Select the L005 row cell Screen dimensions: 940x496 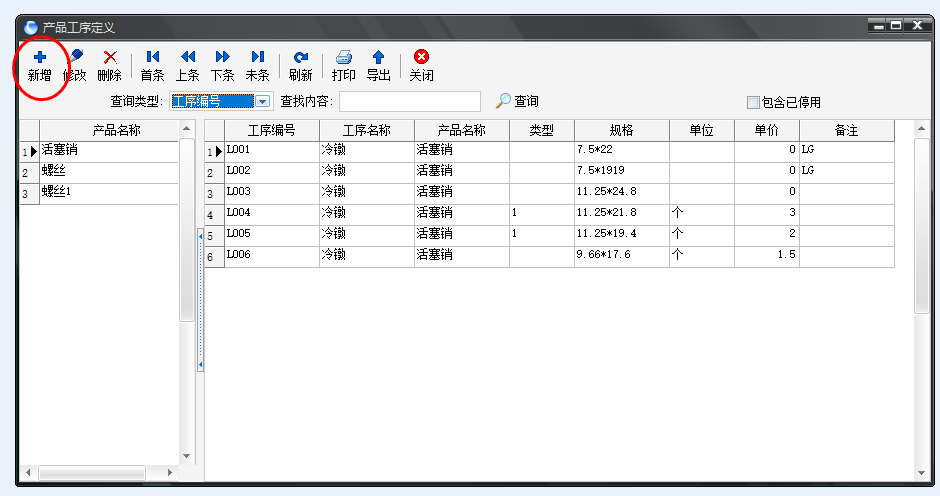tap(272, 235)
